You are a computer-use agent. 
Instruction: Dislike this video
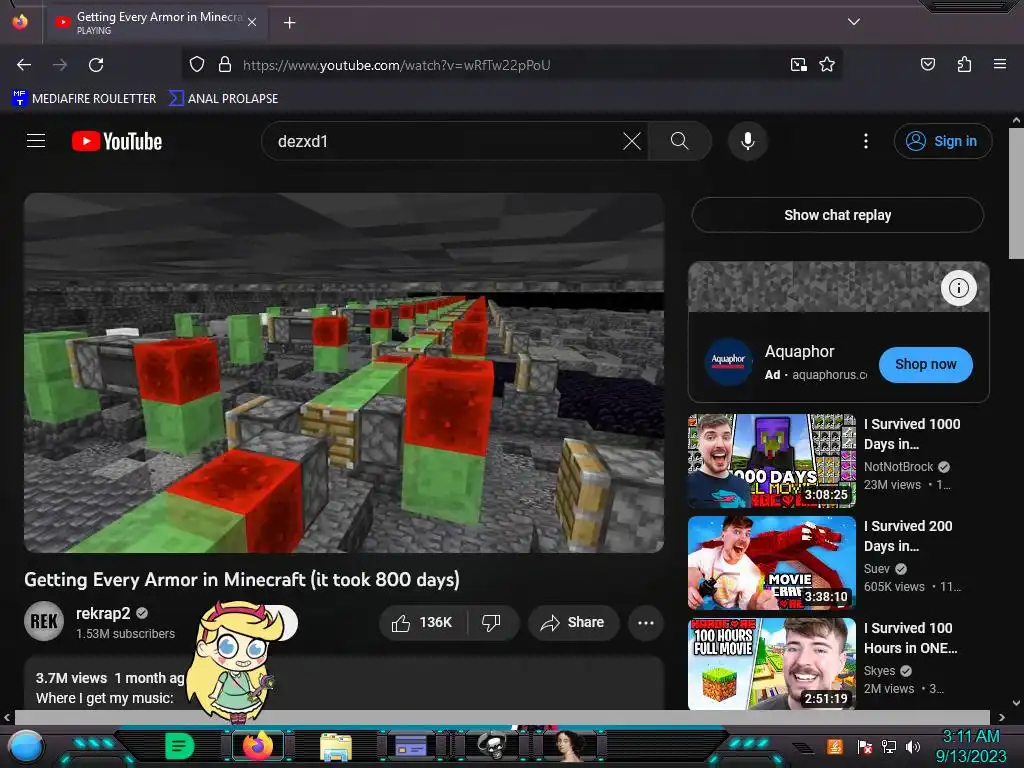[492, 622]
